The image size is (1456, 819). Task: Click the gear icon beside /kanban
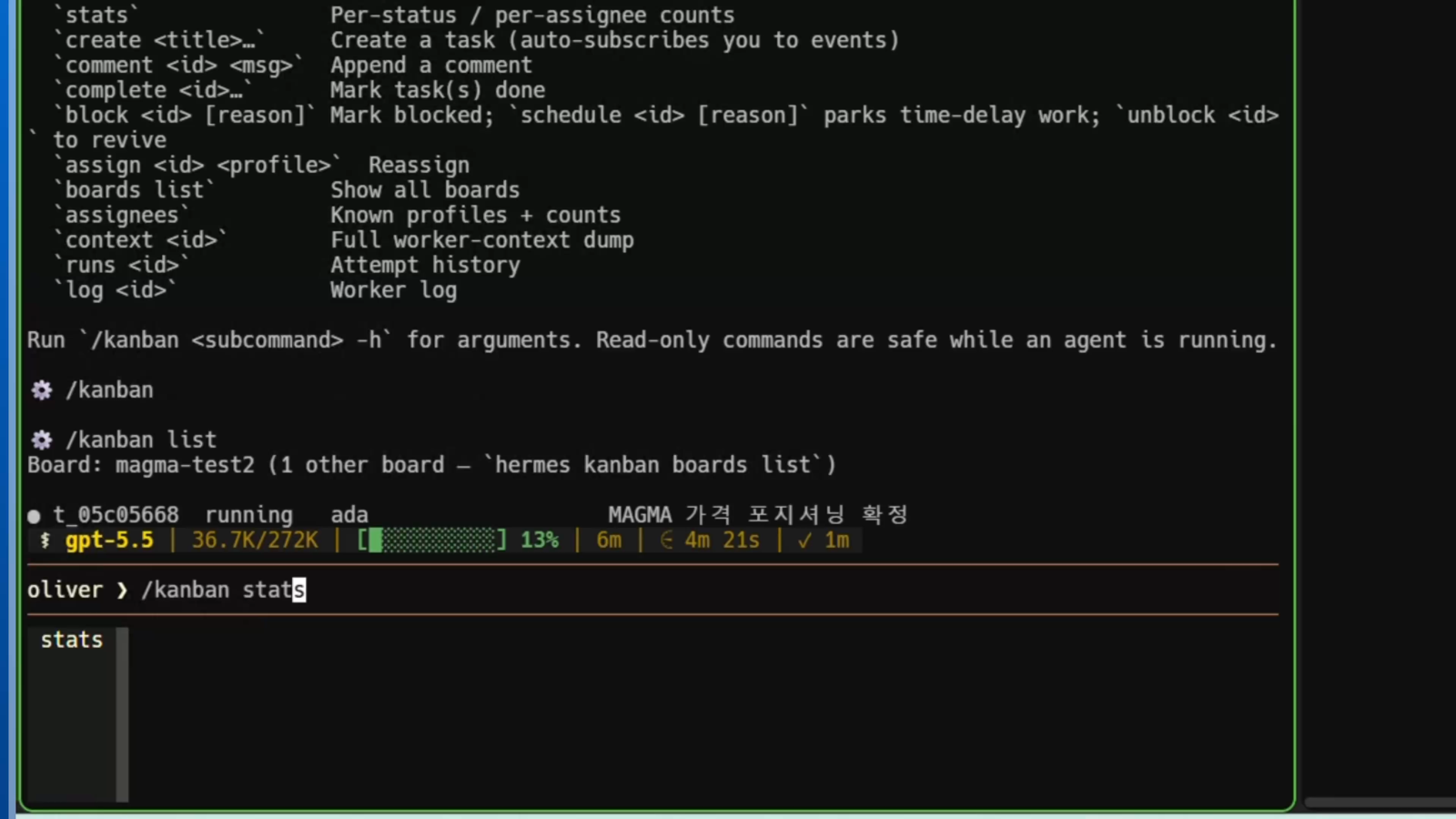coord(42,390)
